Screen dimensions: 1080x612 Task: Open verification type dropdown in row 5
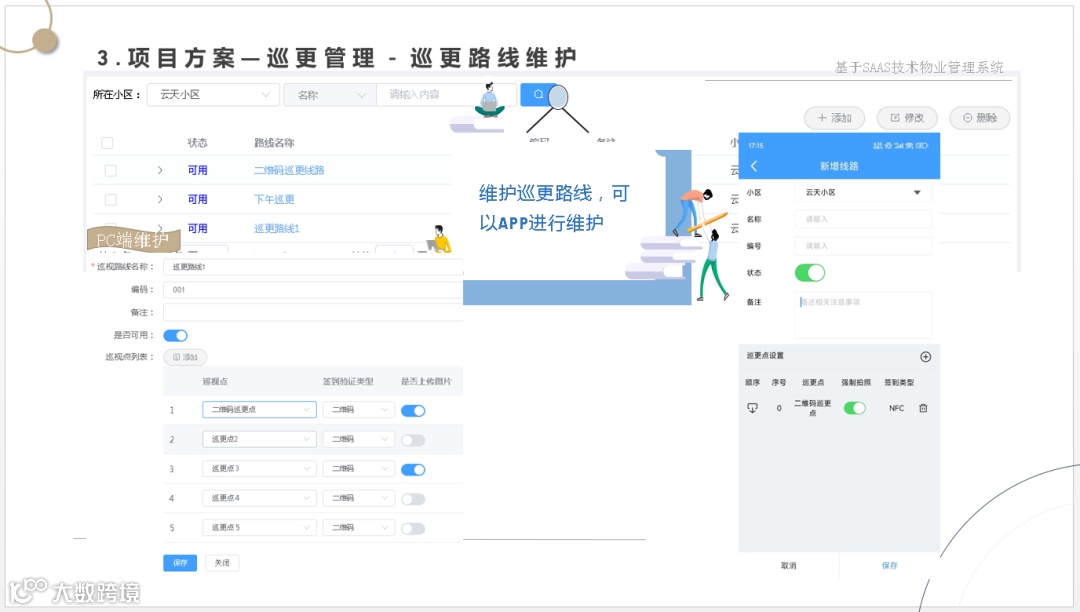tap(359, 528)
